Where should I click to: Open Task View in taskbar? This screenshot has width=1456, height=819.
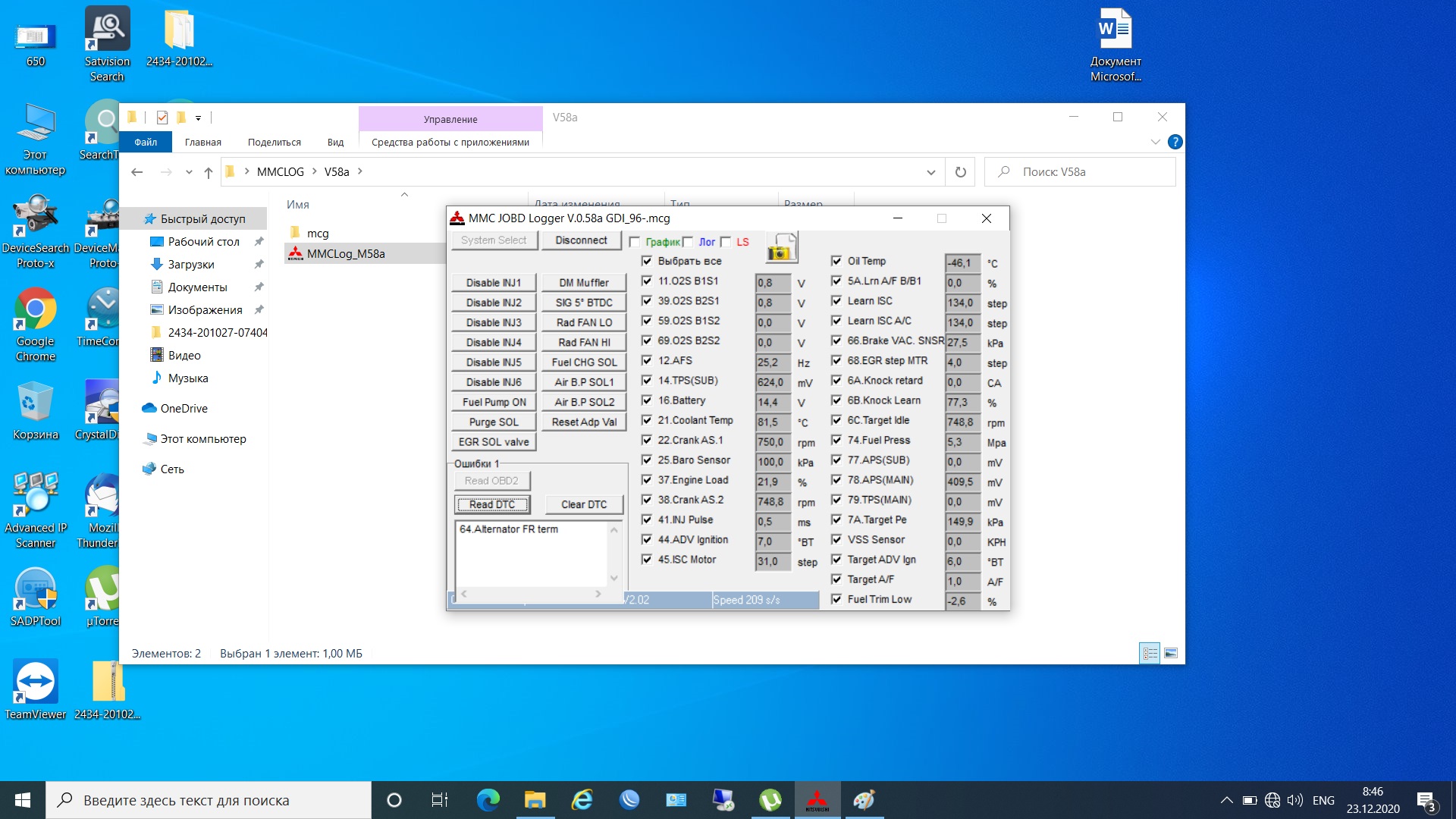(440, 800)
